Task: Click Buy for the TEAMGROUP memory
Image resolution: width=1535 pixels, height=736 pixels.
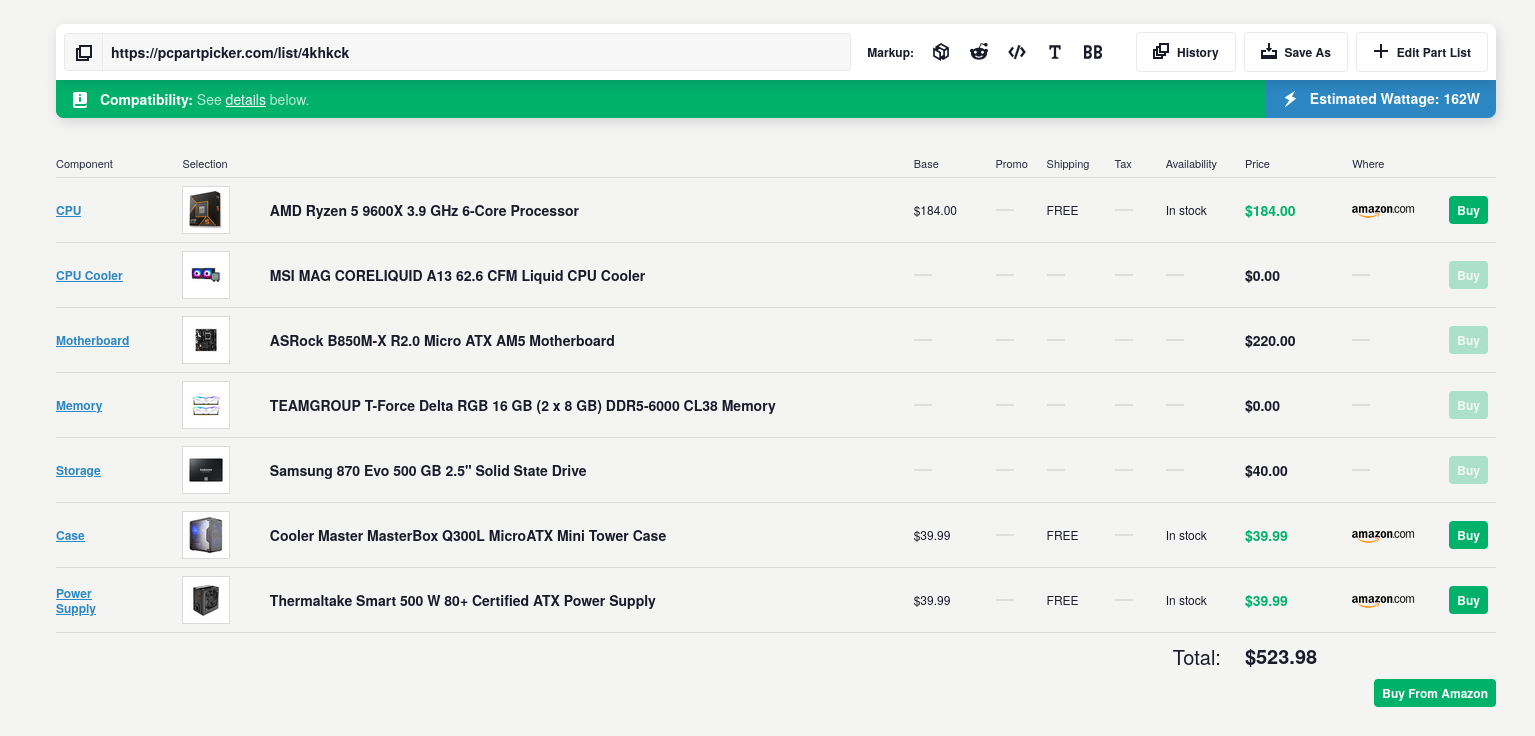Action: pos(1468,405)
